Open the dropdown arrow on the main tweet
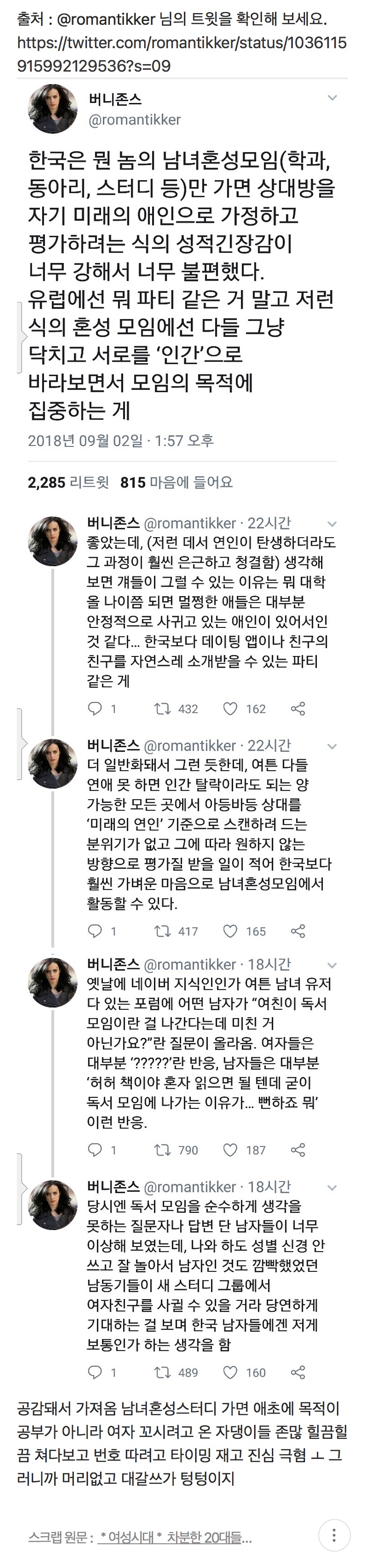This screenshot has width=365, height=1568. [333, 97]
